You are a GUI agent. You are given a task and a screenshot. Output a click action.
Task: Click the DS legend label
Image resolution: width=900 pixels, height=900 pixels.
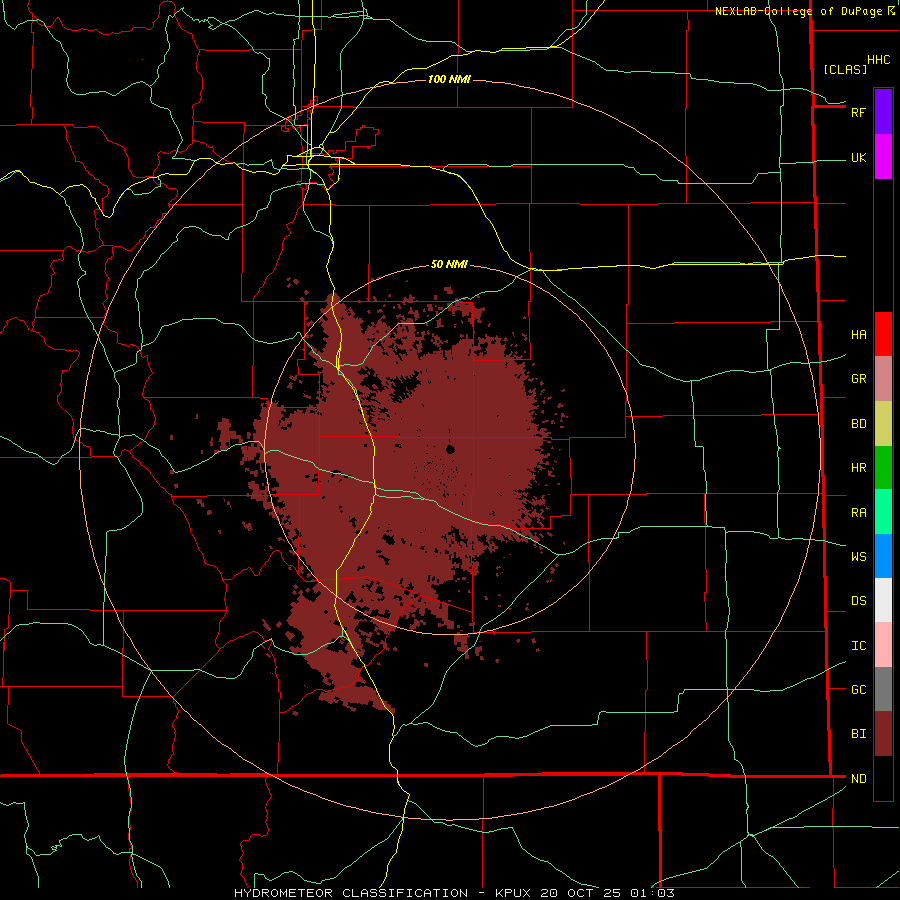[x=858, y=601]
